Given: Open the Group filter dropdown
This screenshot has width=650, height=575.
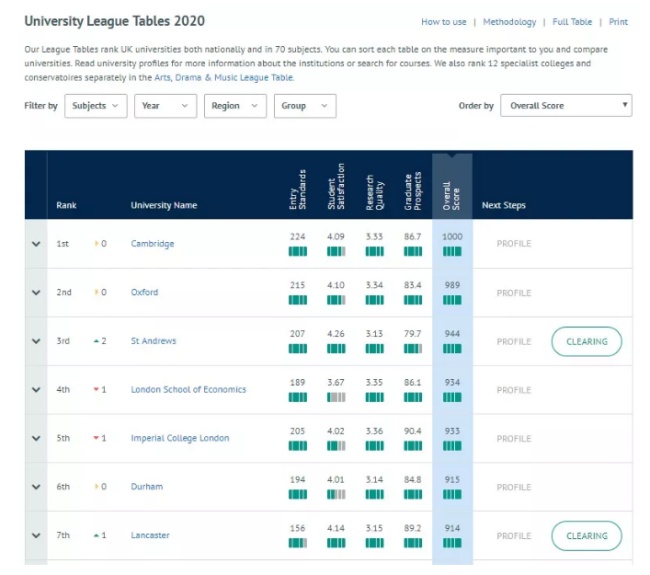Looking at the screenshot, I should pyautogui.click(x=305, y=106).
